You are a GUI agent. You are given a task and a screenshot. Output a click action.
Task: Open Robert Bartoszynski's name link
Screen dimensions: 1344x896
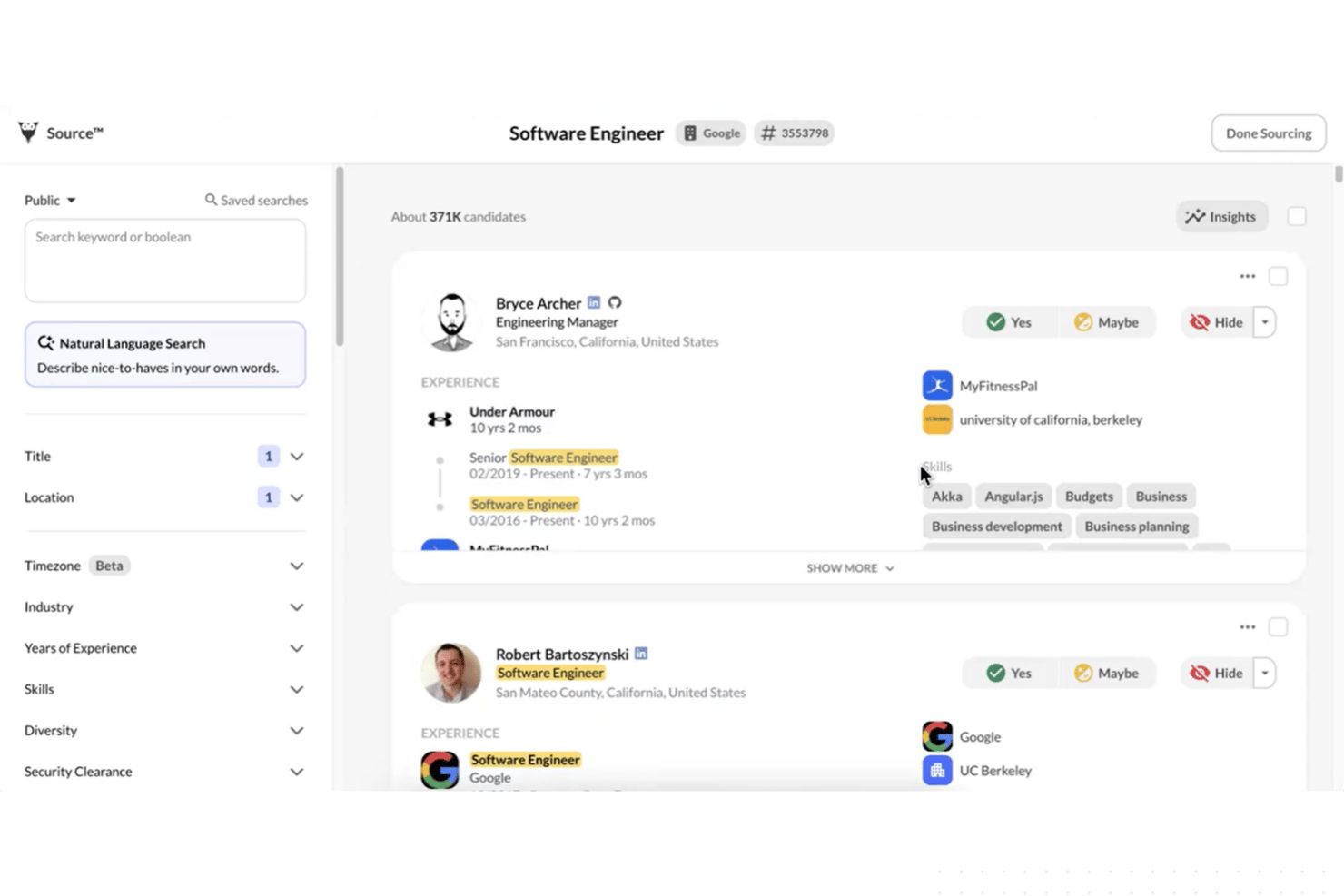click(x=562, y=655)
